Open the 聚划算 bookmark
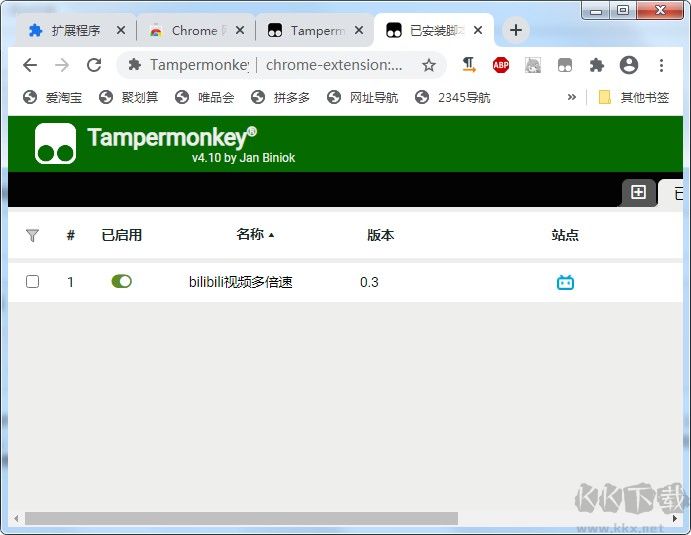691x535 pixels. coord(128,97)
